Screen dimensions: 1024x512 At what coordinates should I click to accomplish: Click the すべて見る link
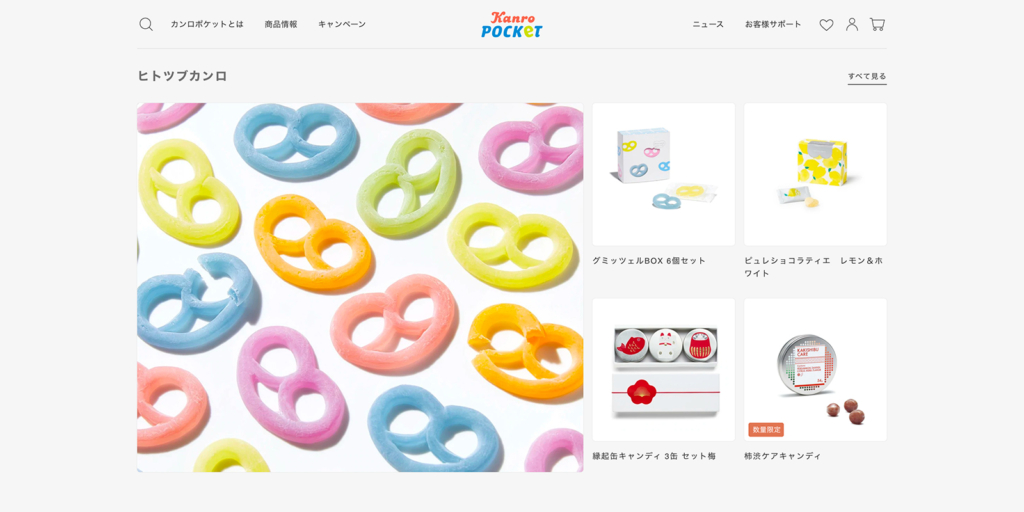(x=867, y=76)
